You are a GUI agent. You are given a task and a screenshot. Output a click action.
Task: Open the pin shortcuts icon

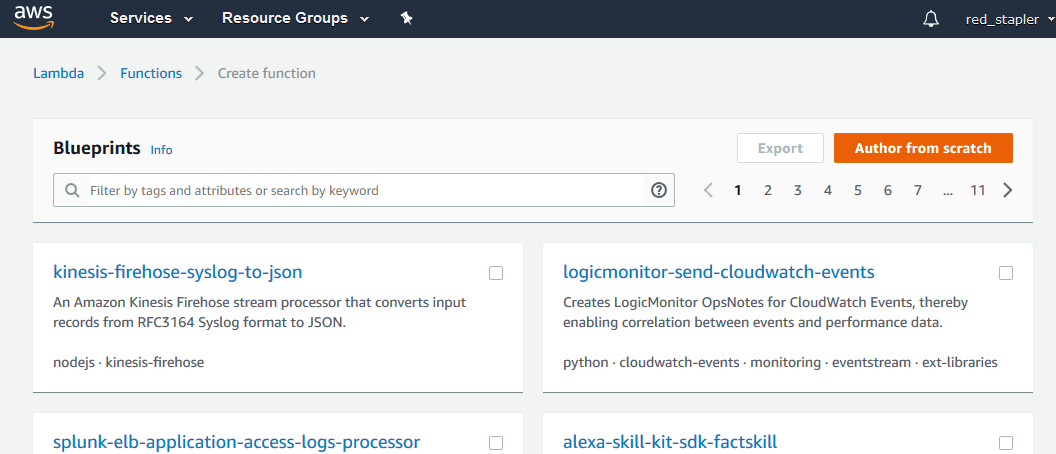coord(406,18)
